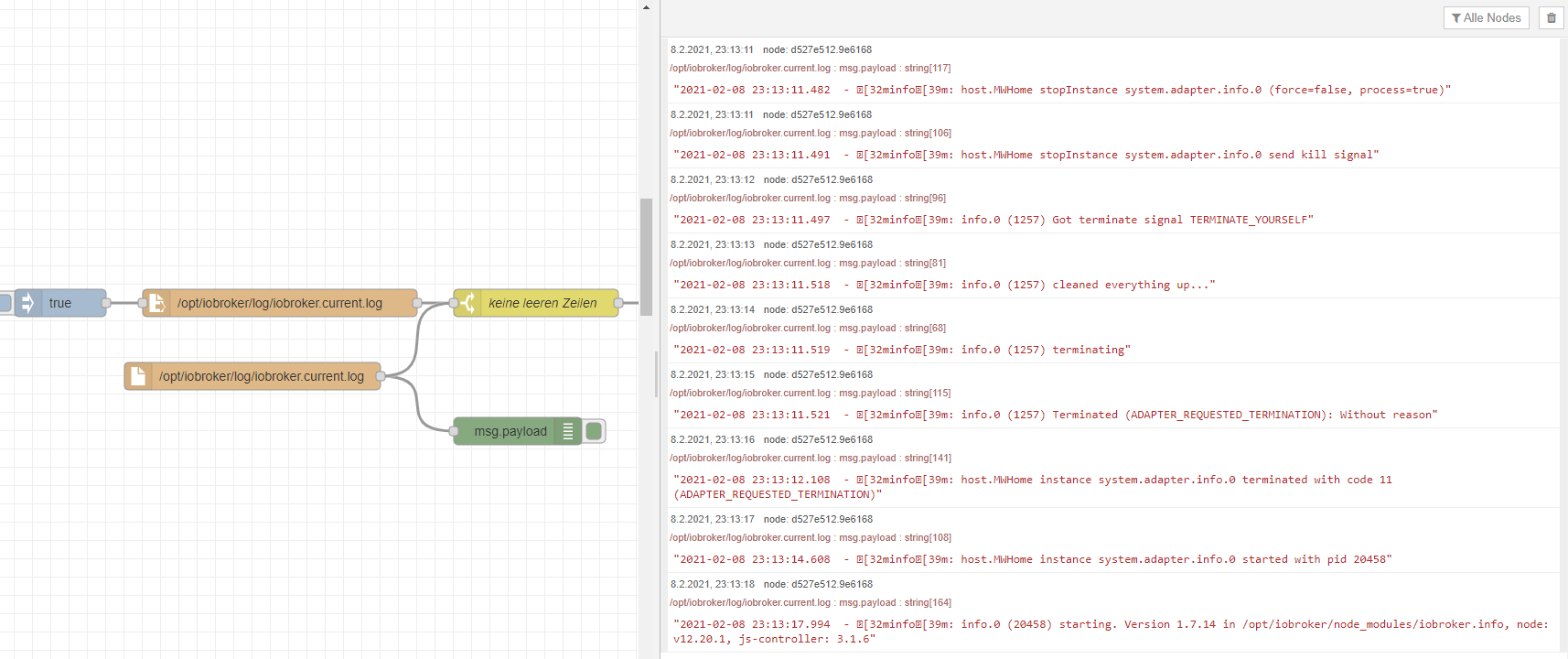Click the payload text 'terminated with code 11'
The image size is (1568, 659).
(x=1316, y=480)
